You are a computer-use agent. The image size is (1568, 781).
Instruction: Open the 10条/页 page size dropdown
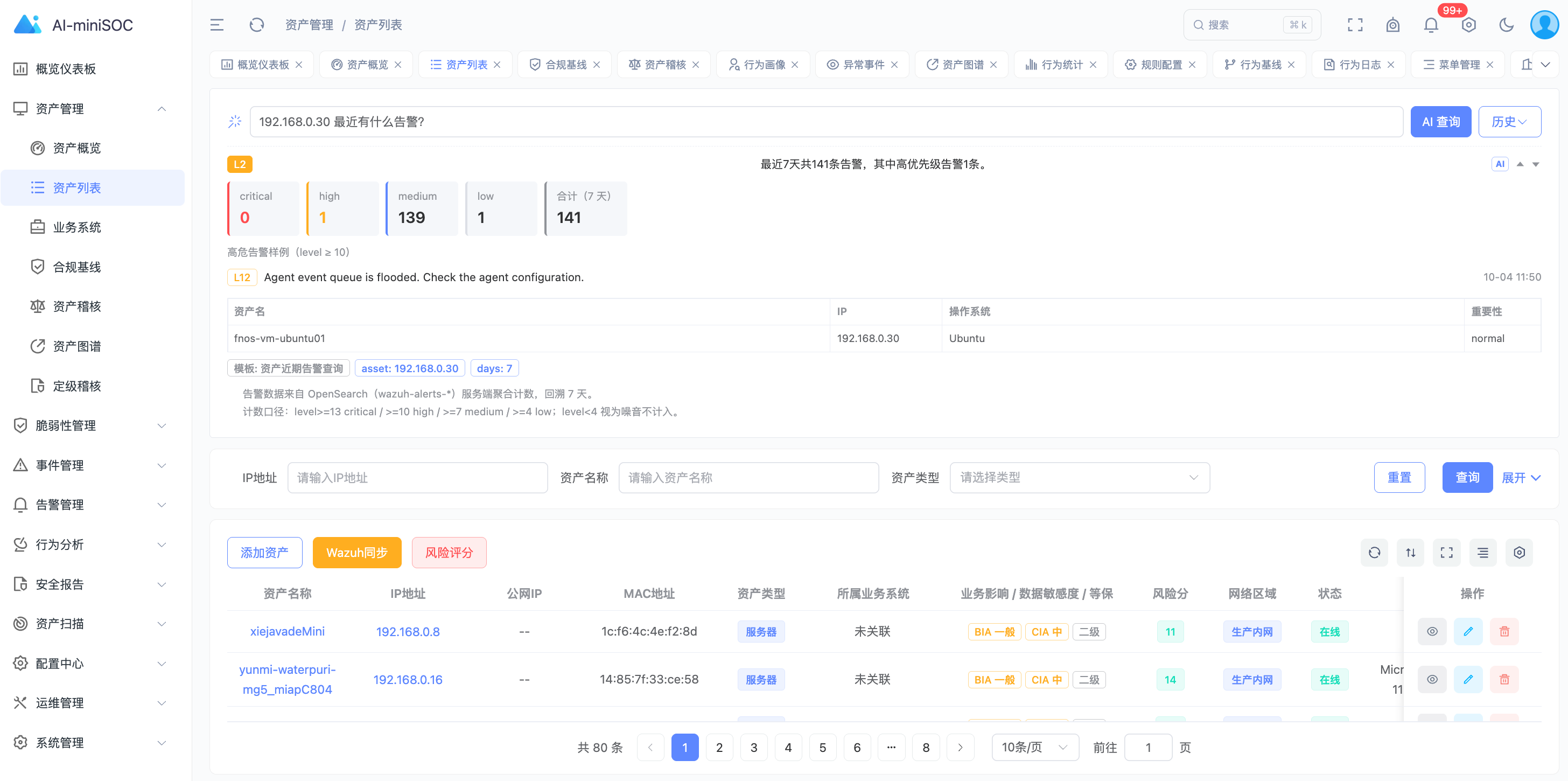[x=1035, y=747]
